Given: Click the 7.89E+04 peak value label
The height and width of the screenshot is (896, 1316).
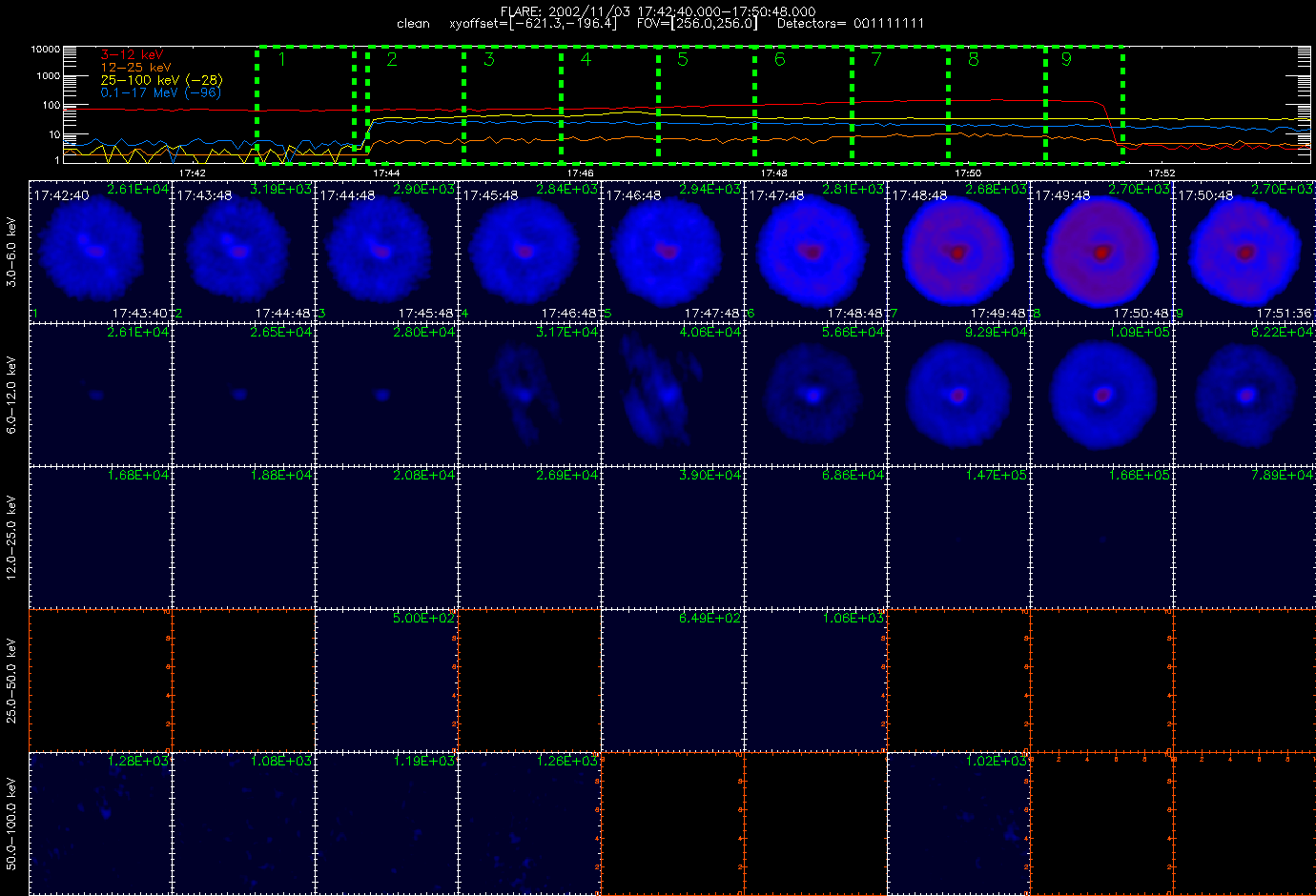Looking at the screenshot, I should (1283, 476).
